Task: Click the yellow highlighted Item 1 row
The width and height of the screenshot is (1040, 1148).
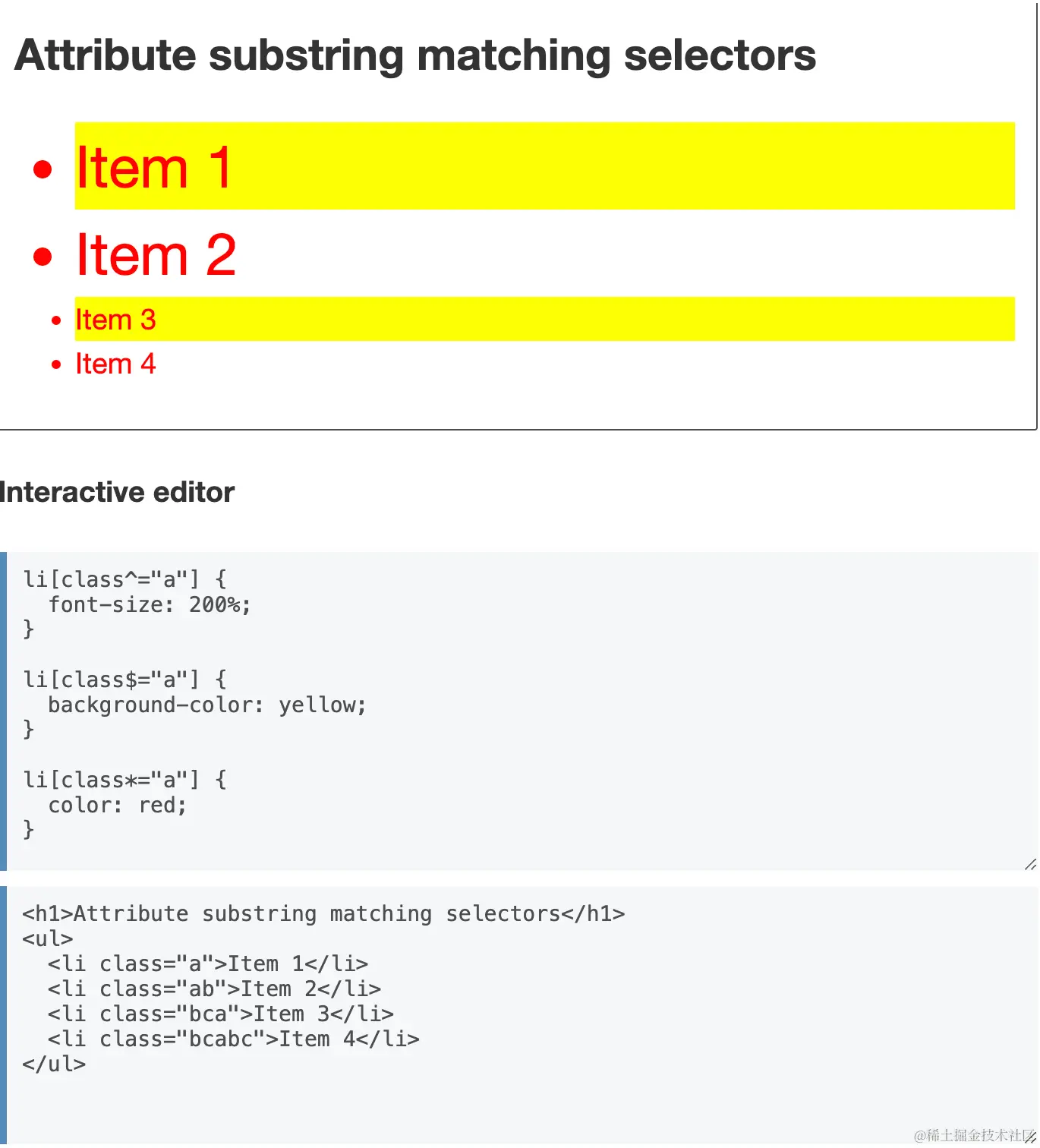Action: 544,166
